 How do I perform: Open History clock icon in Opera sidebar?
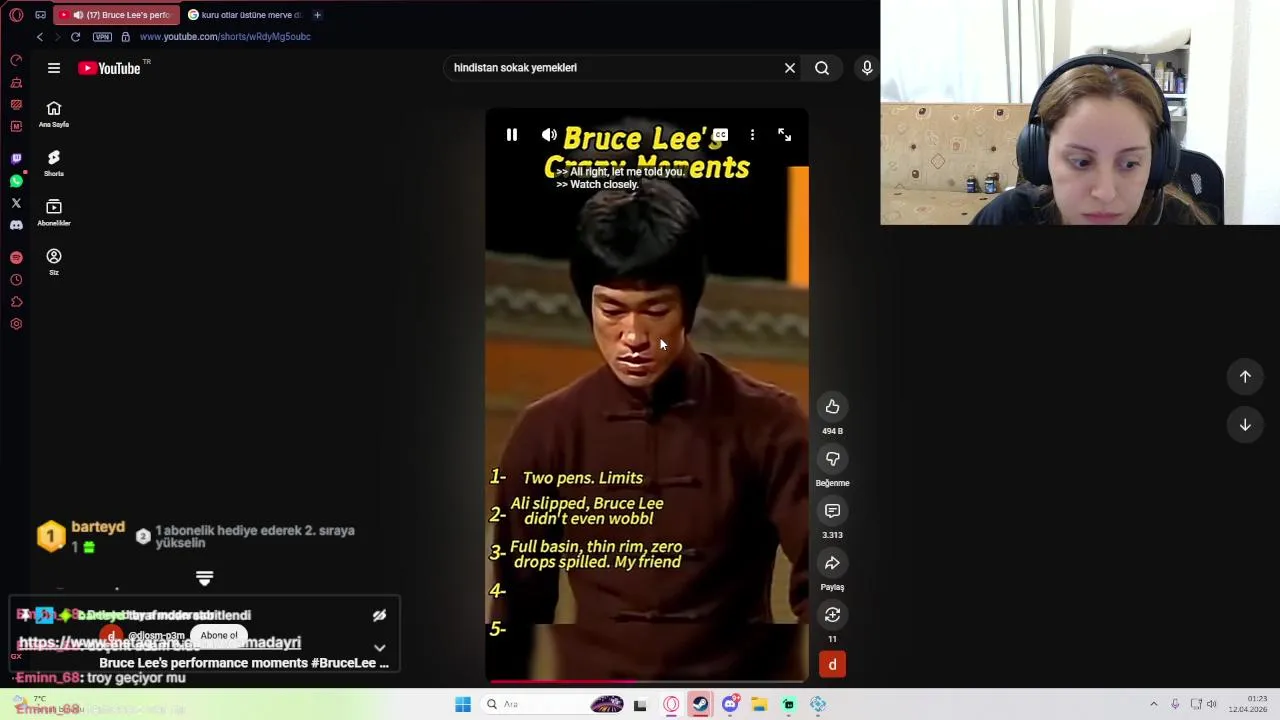point(16,280)
